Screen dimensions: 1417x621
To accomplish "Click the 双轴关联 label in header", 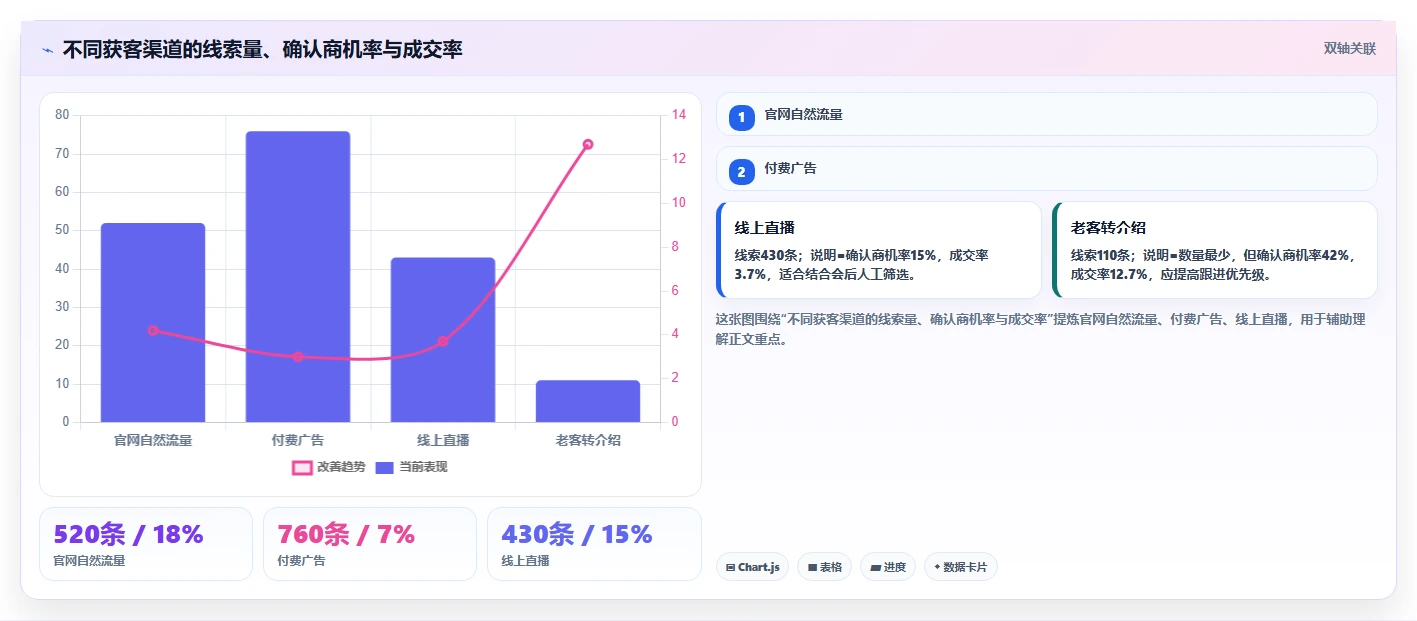I will pyautogui.click(x=1350, y=49).
